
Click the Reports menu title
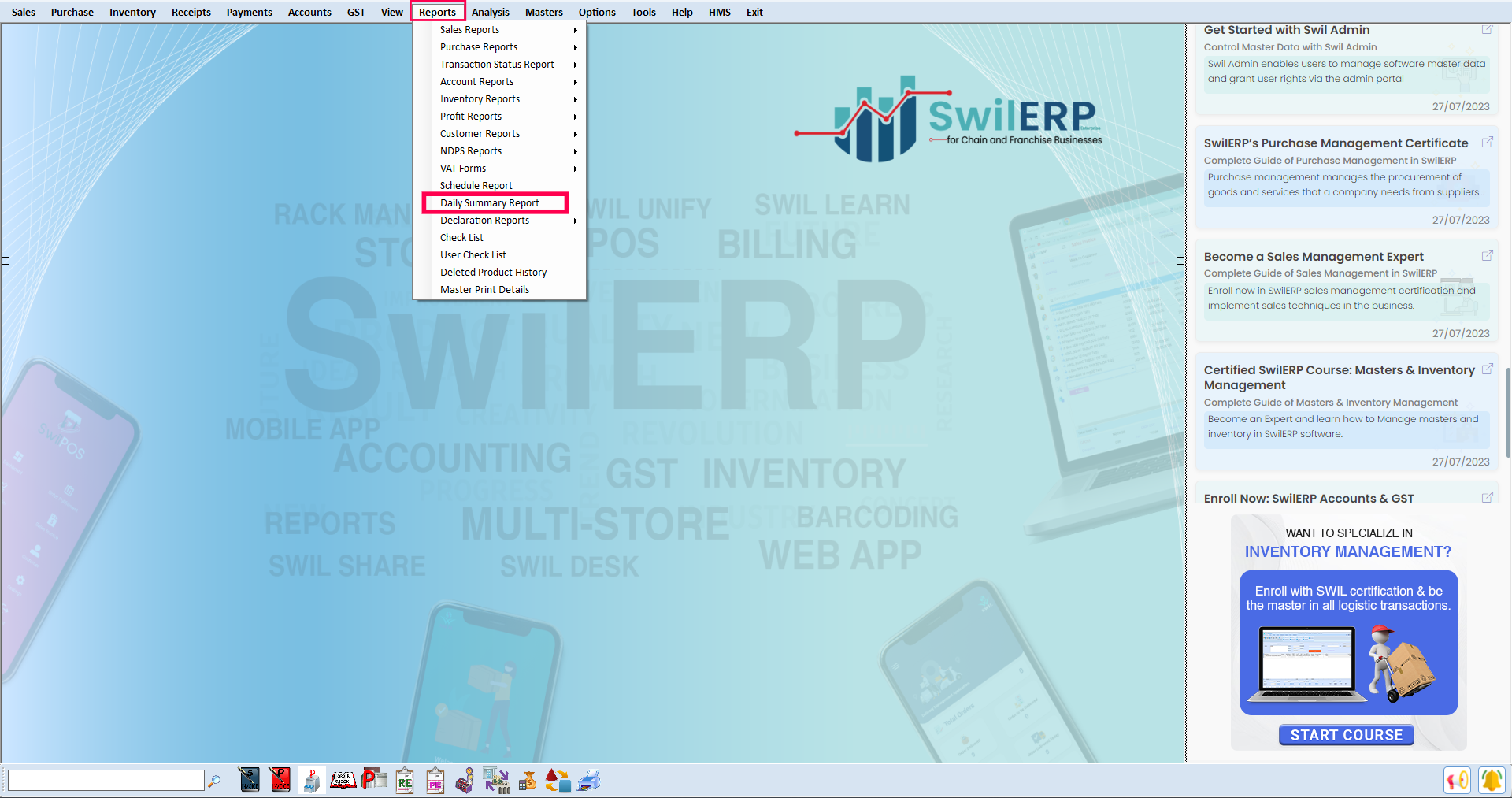[x=438, y=12]
